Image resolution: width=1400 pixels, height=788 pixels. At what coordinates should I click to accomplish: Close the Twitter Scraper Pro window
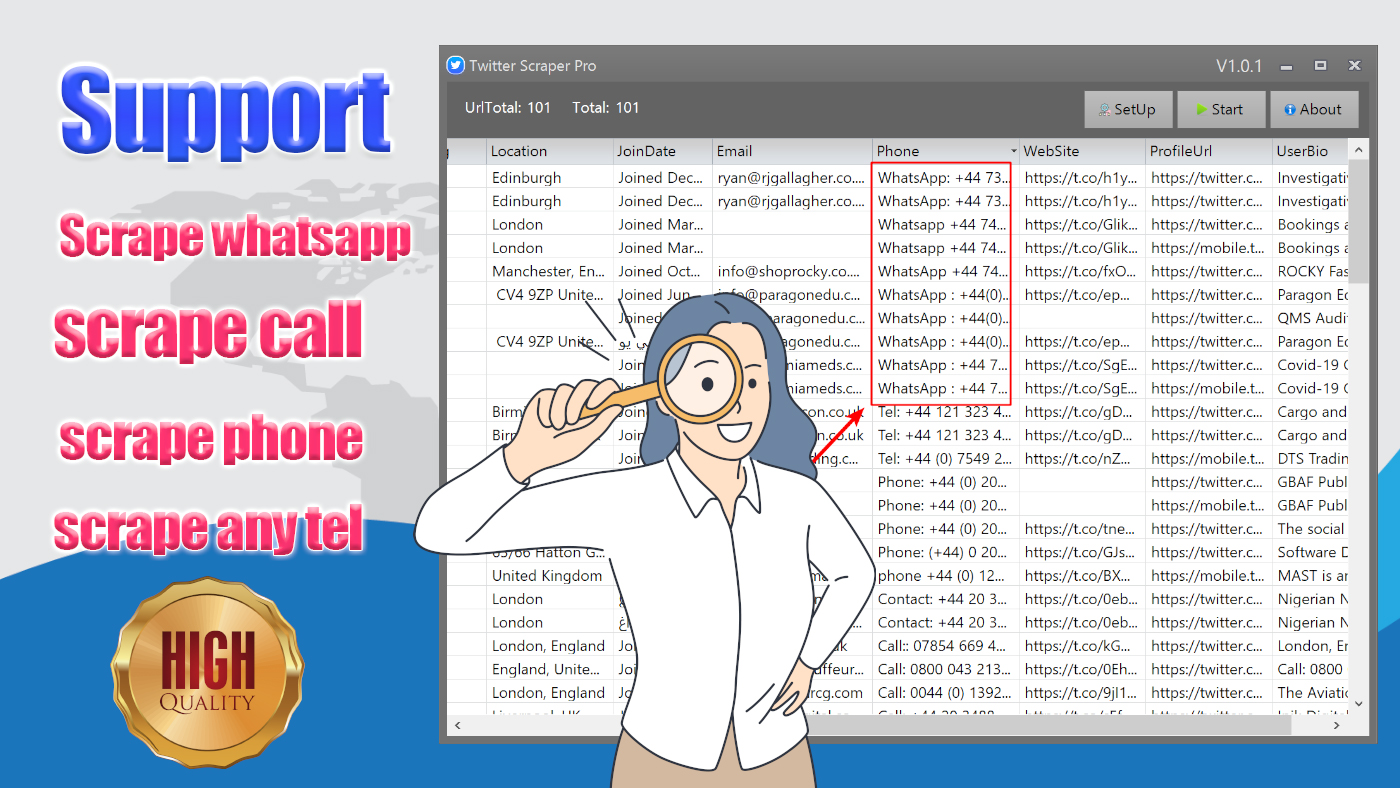(x=1354, y=65)
